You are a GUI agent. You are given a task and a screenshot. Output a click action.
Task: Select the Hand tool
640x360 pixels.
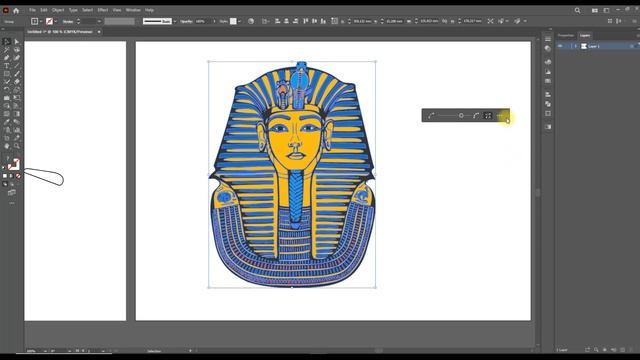pyautogui.click(x=7, y=146)
